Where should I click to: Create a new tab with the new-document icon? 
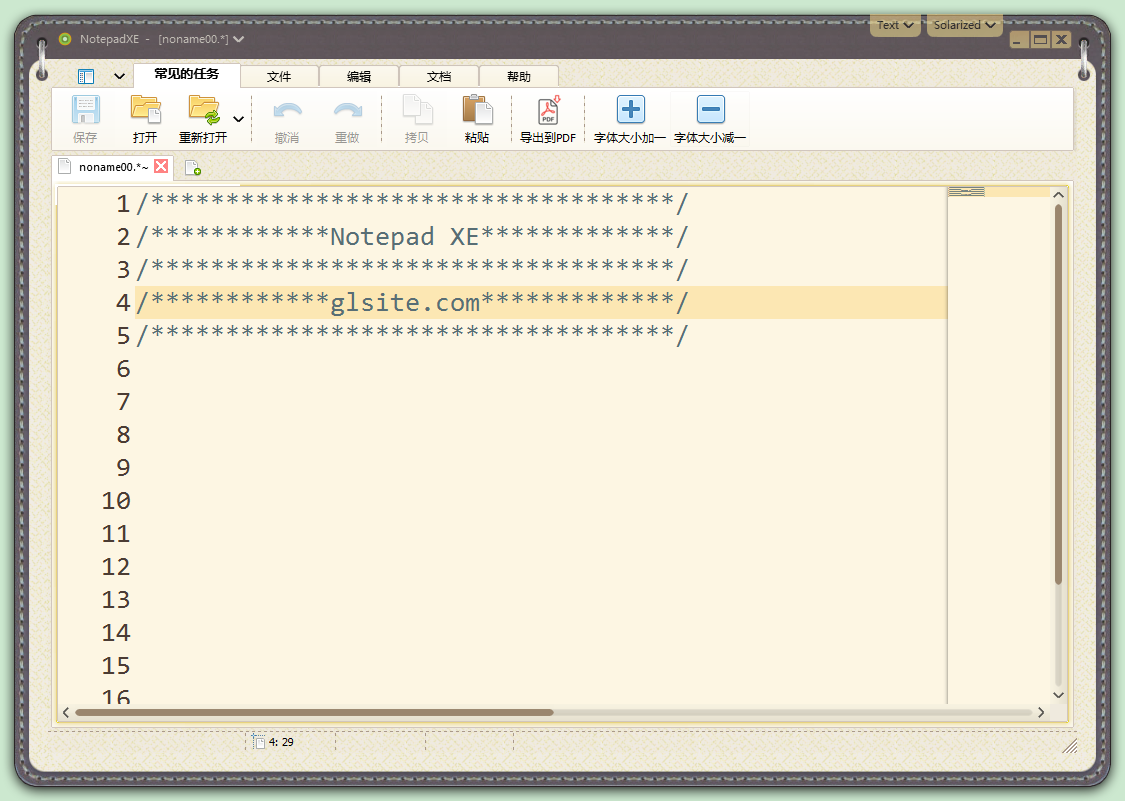click(192, 168)
